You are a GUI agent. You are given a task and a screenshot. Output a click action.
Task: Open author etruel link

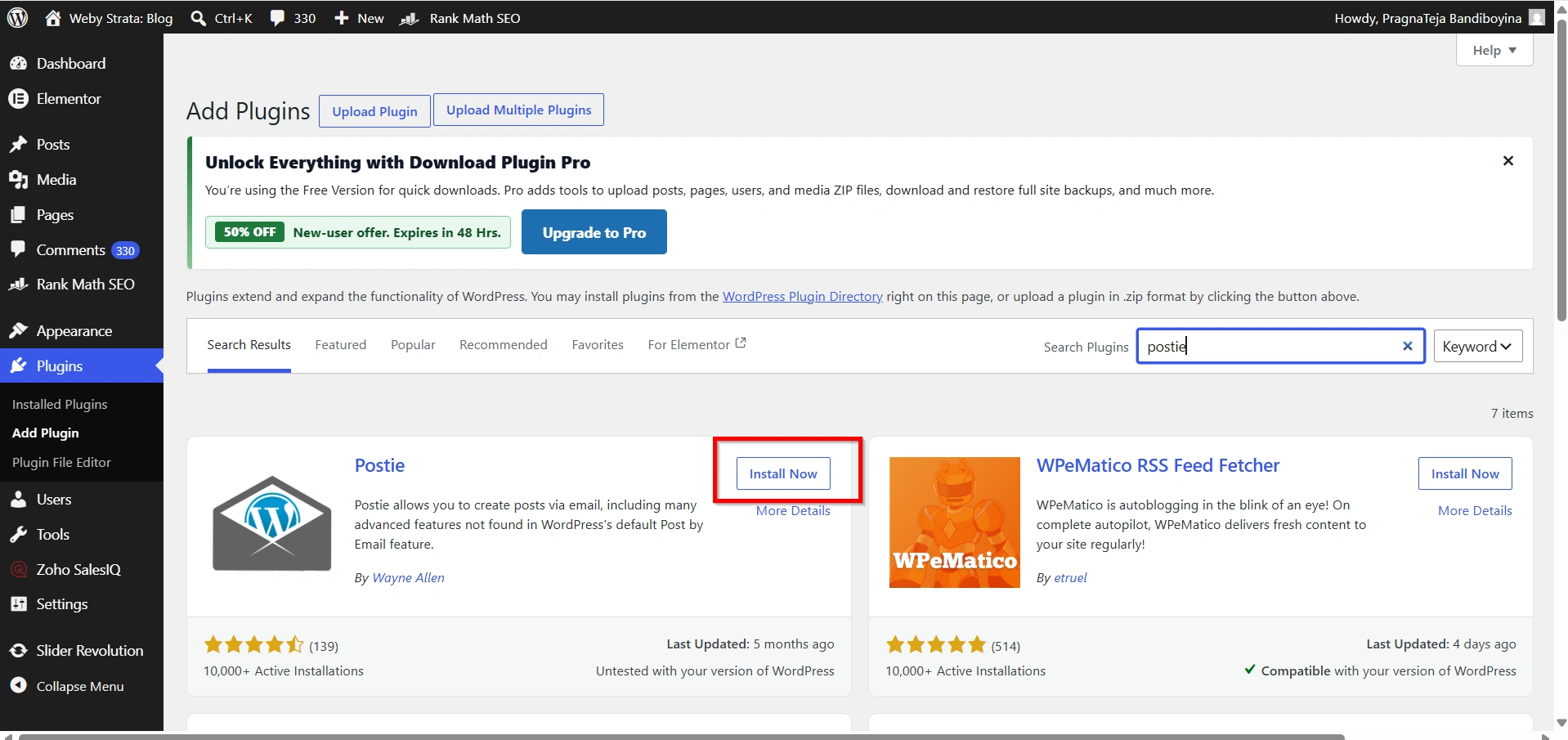click(x=1070, y=577)
